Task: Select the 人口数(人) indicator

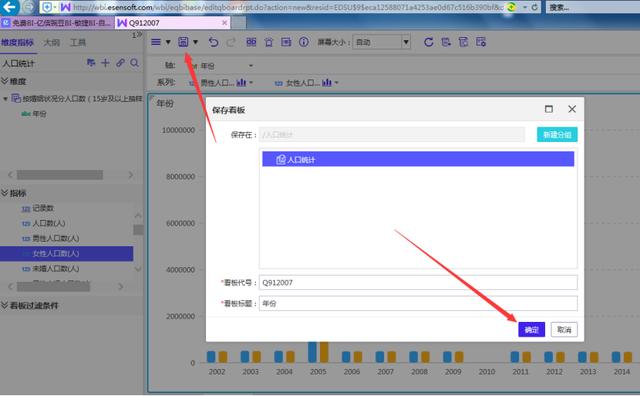Action: tap(49, 223)
